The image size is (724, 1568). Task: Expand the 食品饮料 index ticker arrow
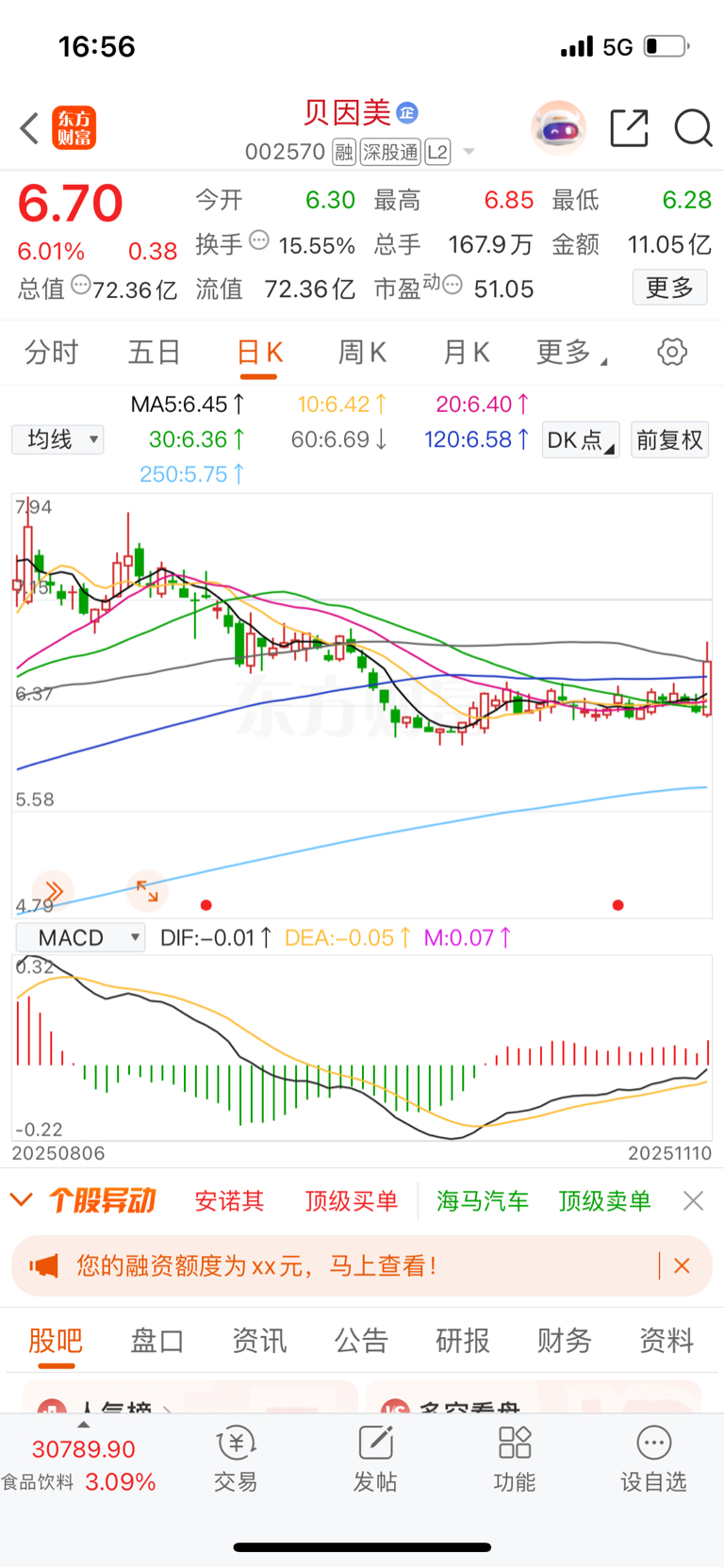(x=84, y=1425)
